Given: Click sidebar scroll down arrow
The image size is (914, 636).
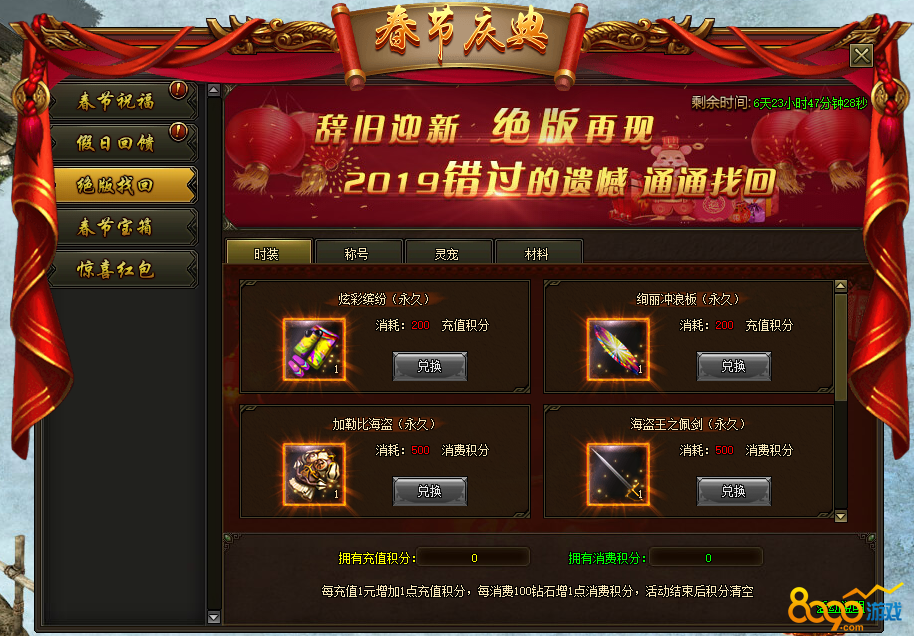Looking at the screenshot, I should [214, 617].
